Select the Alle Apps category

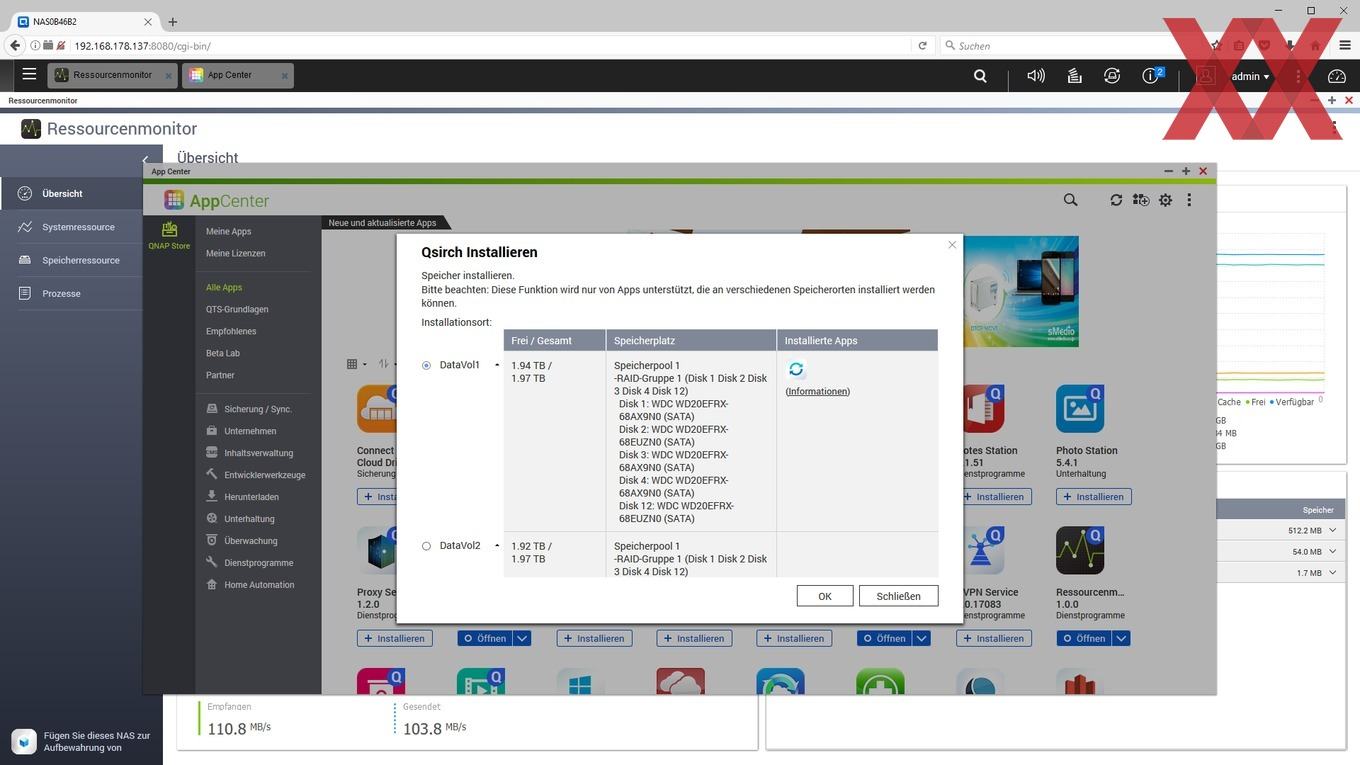[x=224, y=287]
